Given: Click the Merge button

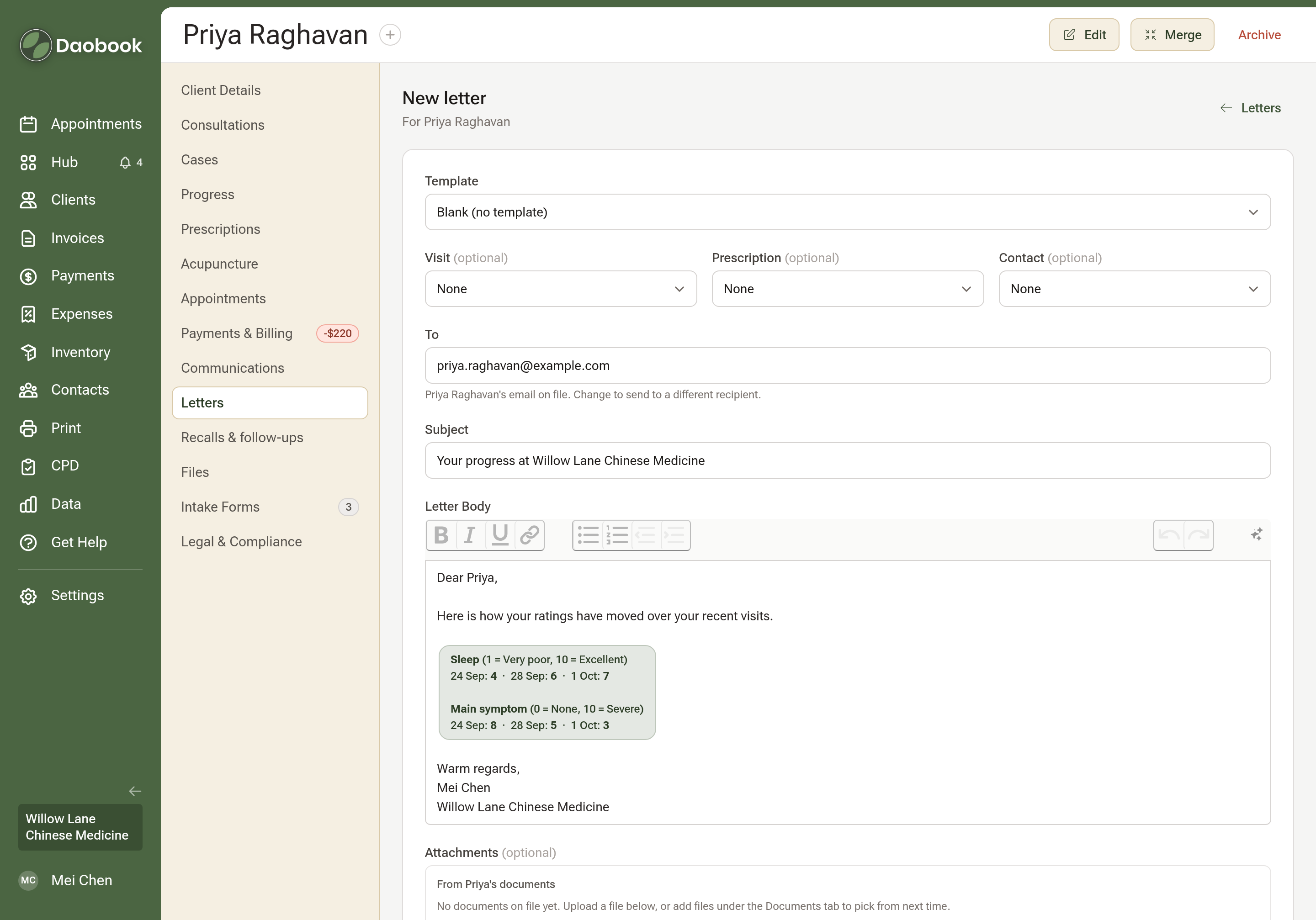Looking at the screenshot, I should coord(1172,35).
